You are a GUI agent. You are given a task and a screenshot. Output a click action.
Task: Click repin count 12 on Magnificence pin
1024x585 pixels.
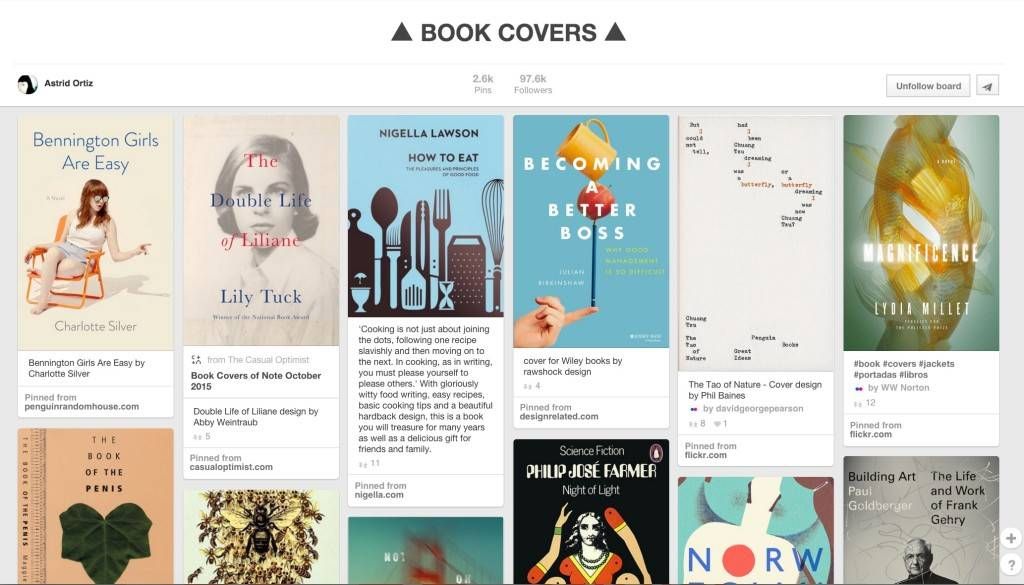tap(865, 403)
